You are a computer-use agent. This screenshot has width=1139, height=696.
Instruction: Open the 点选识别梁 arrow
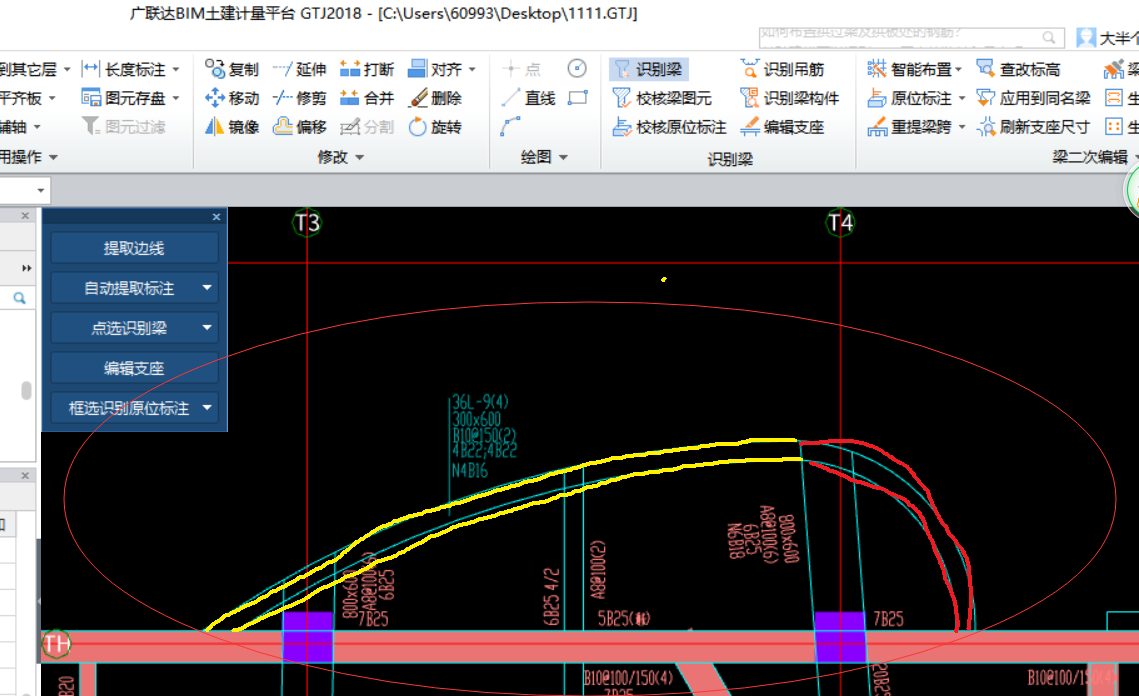coord(207,328)
